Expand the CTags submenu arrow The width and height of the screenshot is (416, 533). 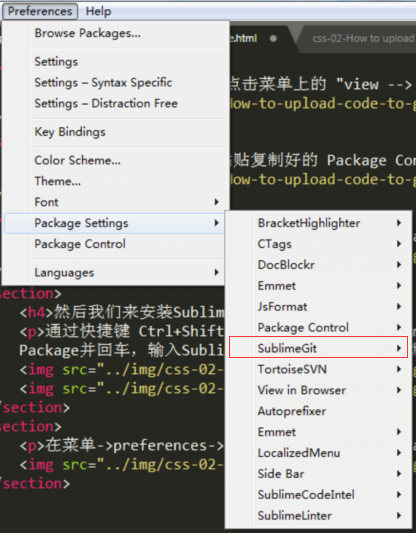point(399,244)
